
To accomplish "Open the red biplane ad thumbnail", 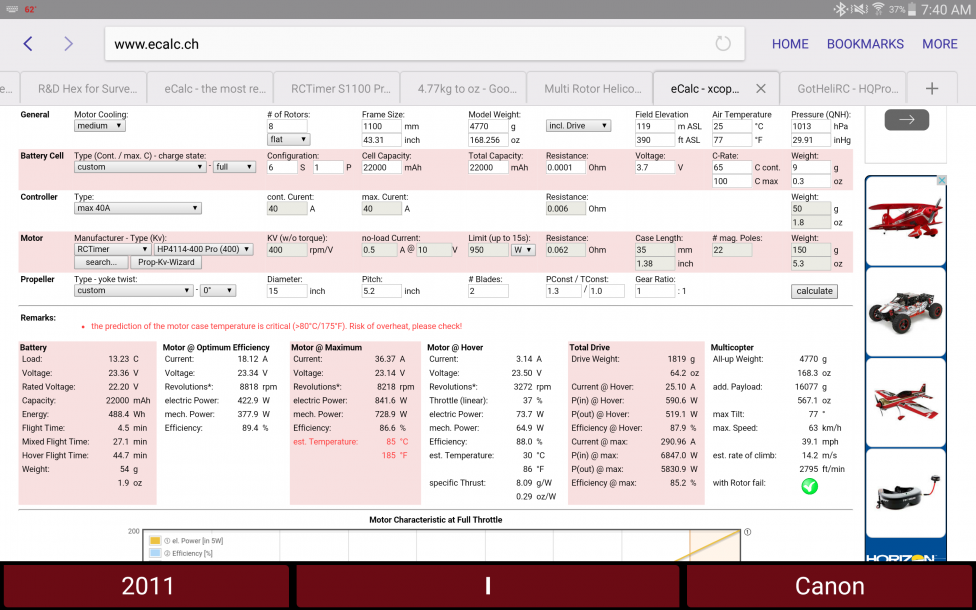I will 905,222.
